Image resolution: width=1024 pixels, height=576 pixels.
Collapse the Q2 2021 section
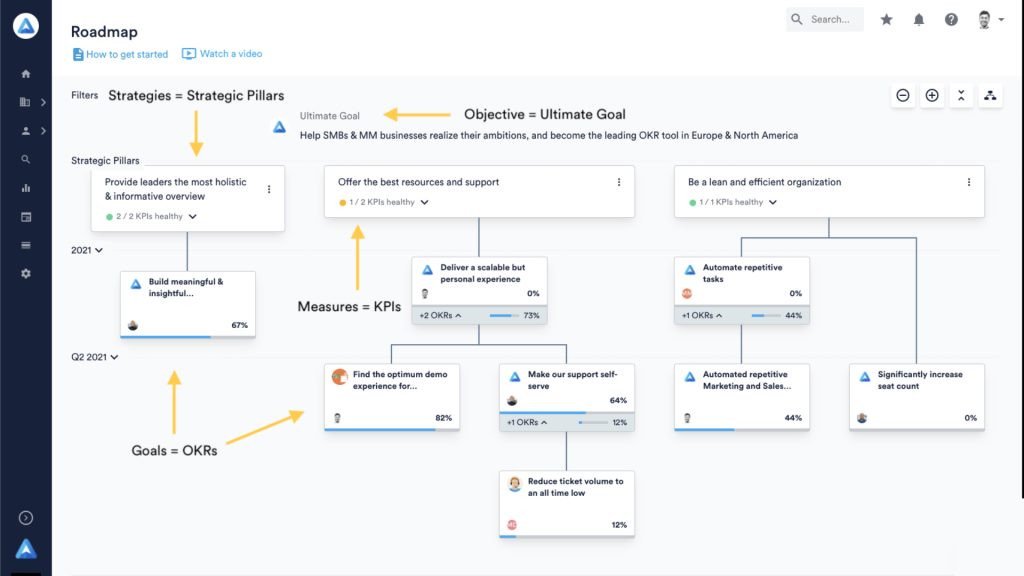point(95,357)
